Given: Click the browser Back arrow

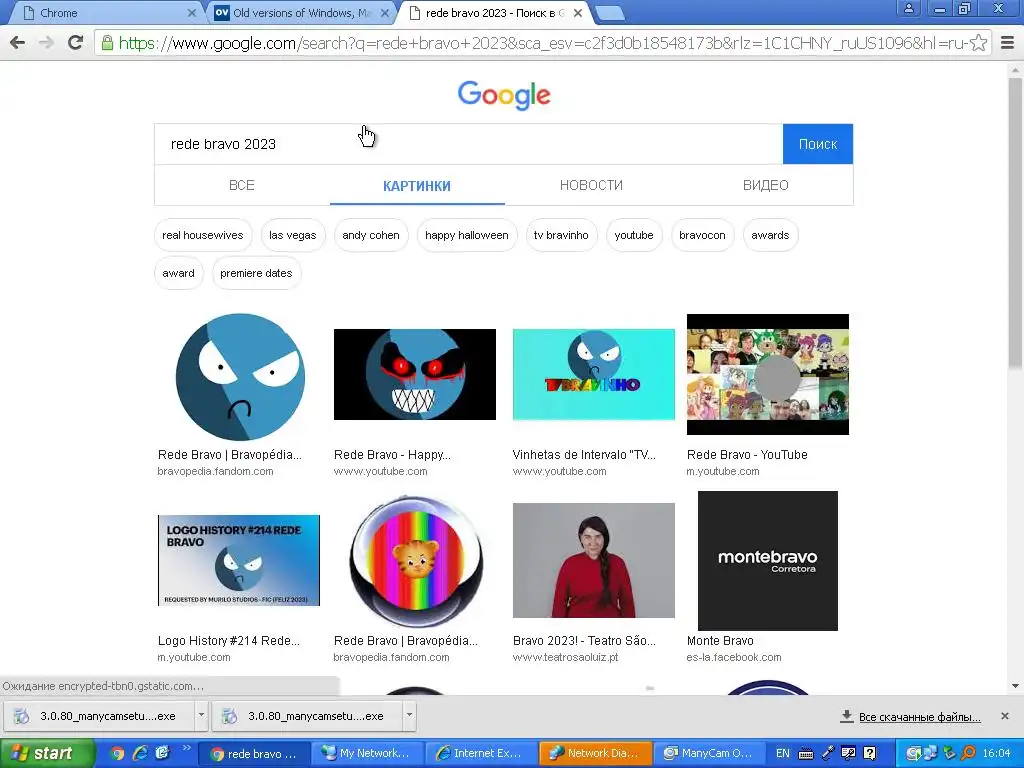Looking at the screenshot, I should [18, 43].
